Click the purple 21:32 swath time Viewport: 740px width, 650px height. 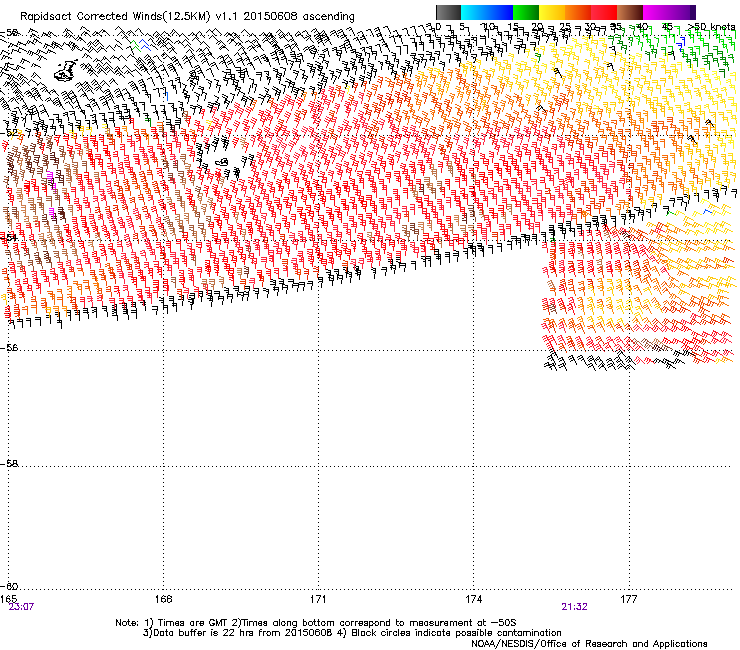coord(574,607)
